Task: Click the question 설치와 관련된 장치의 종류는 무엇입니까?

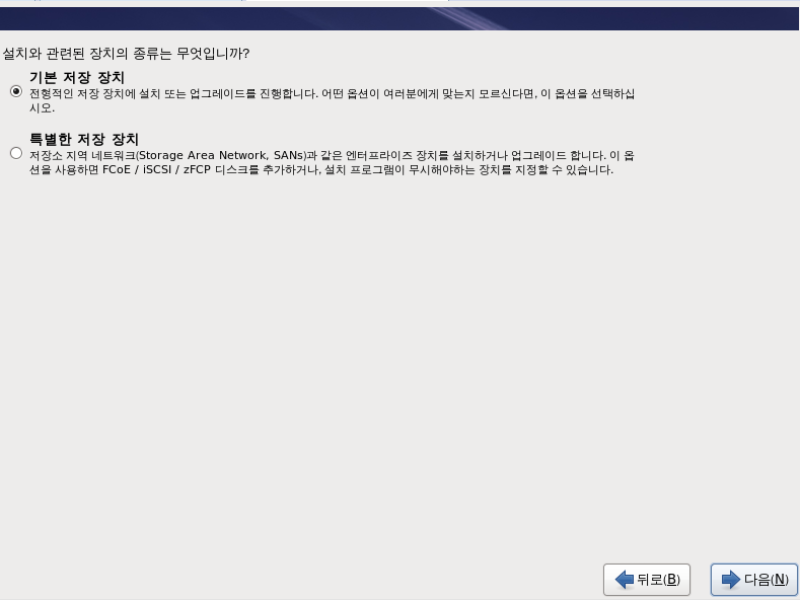Action: (x=126, y=54)
